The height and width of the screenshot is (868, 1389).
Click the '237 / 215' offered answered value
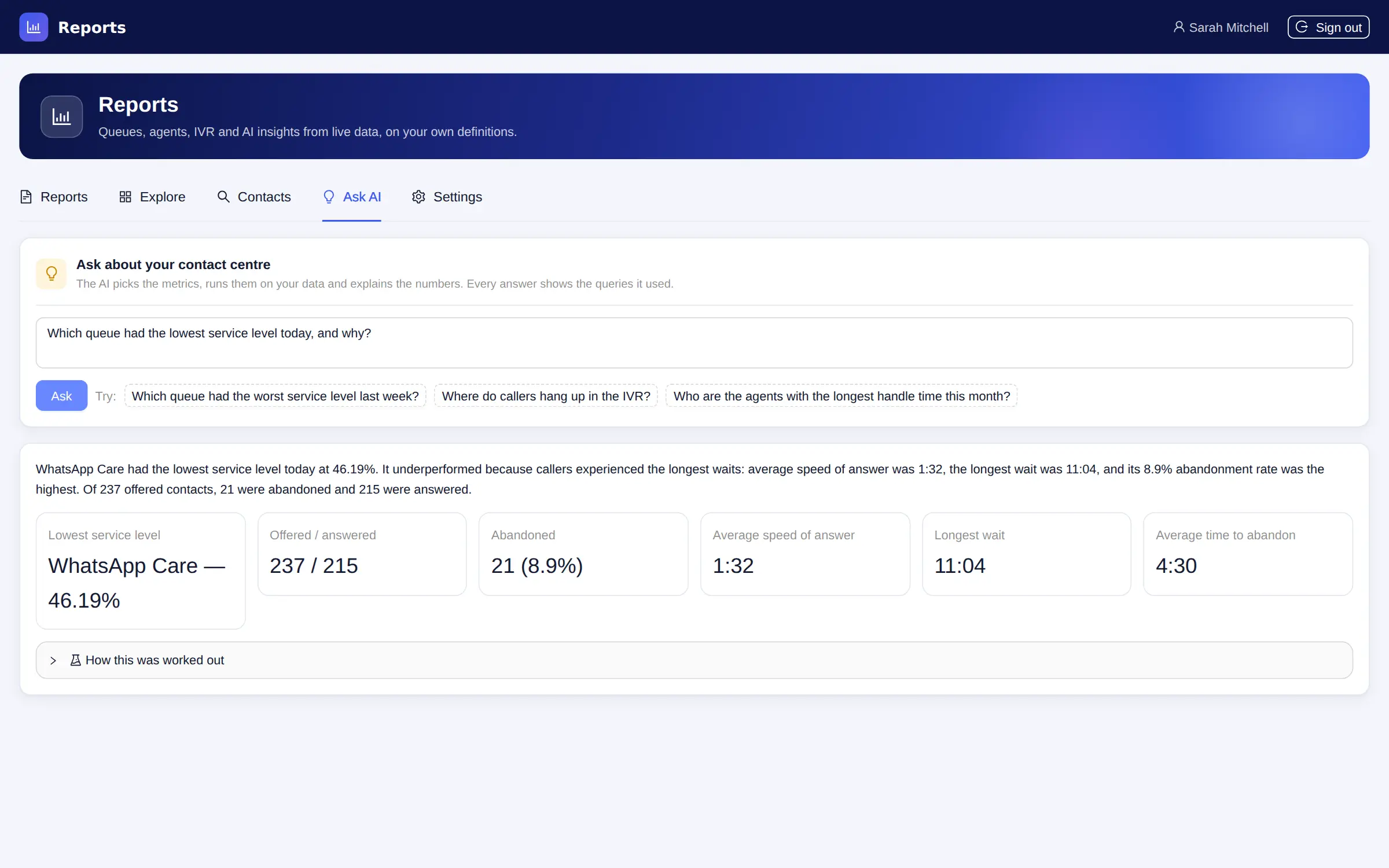coord(314,566)
